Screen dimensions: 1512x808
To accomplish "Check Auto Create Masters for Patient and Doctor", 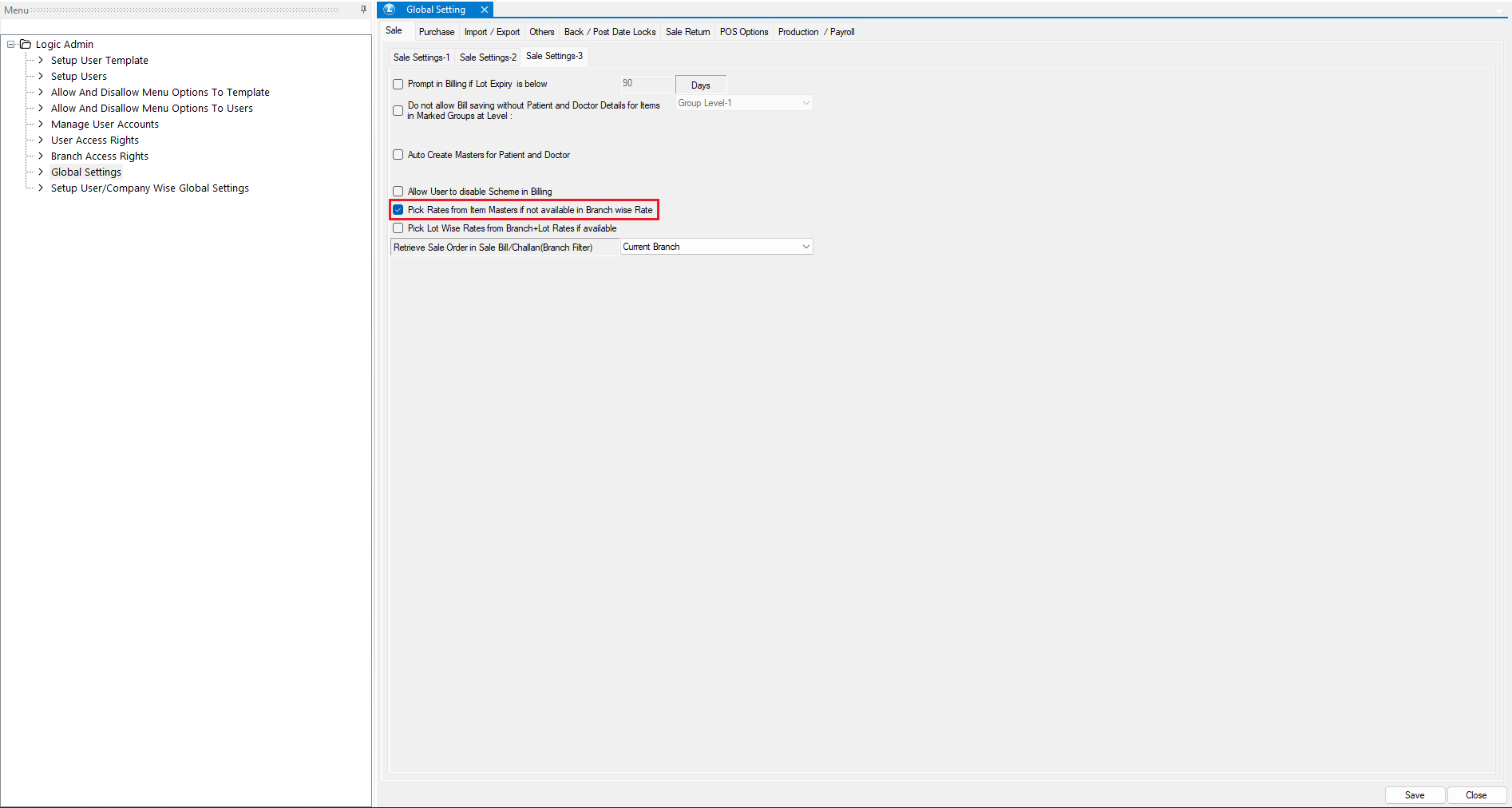I will tap(398, 155).
